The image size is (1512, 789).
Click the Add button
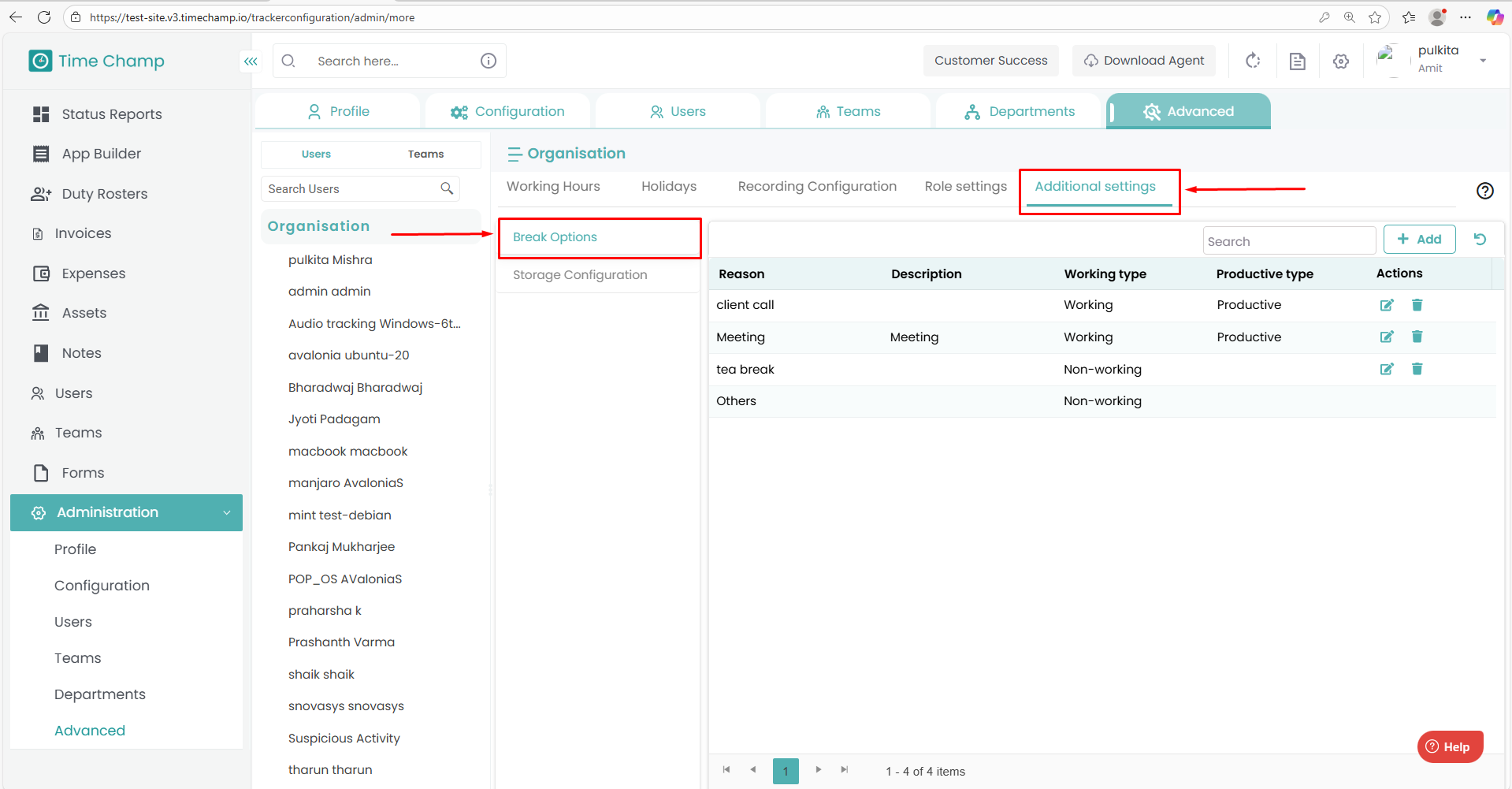pos(1418,240)
